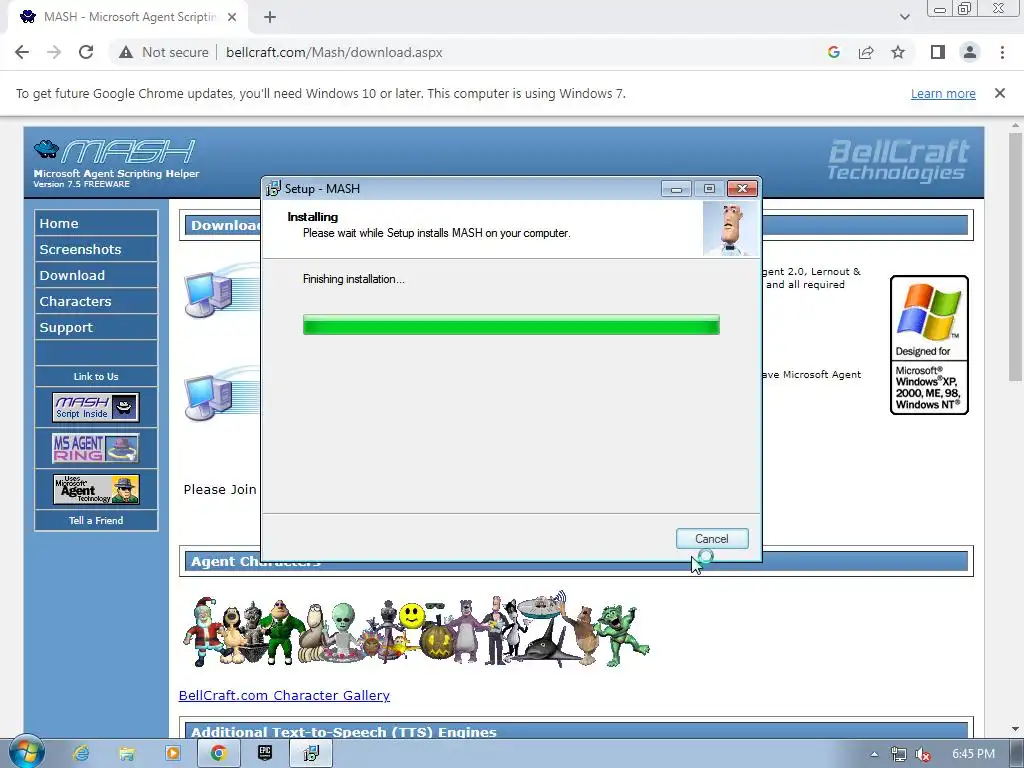
Task: Minimize the Setup - MASH dialog
Action: pos(676,189)
